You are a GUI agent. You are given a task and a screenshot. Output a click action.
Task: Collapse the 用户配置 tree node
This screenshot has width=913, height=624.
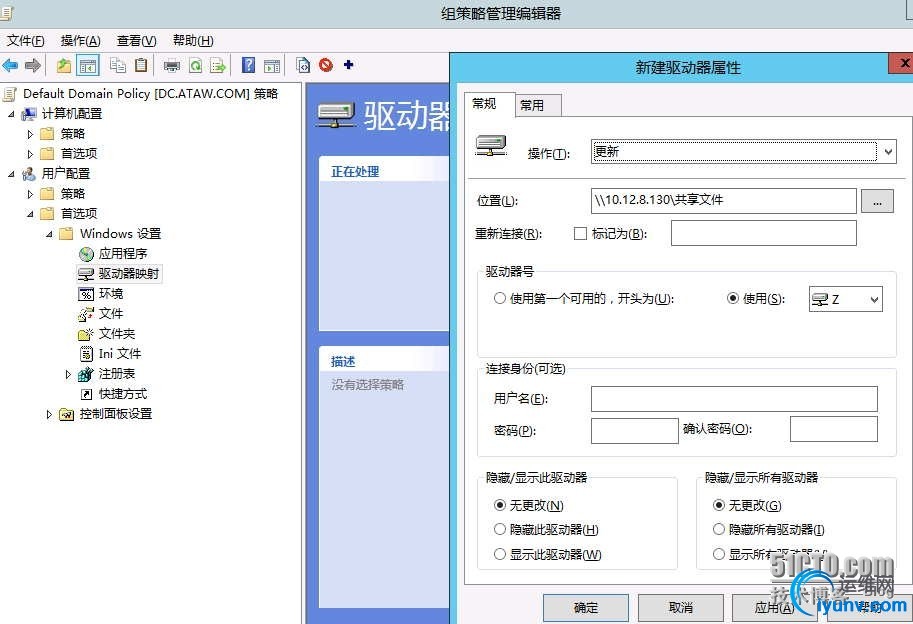tap(11, 174)
